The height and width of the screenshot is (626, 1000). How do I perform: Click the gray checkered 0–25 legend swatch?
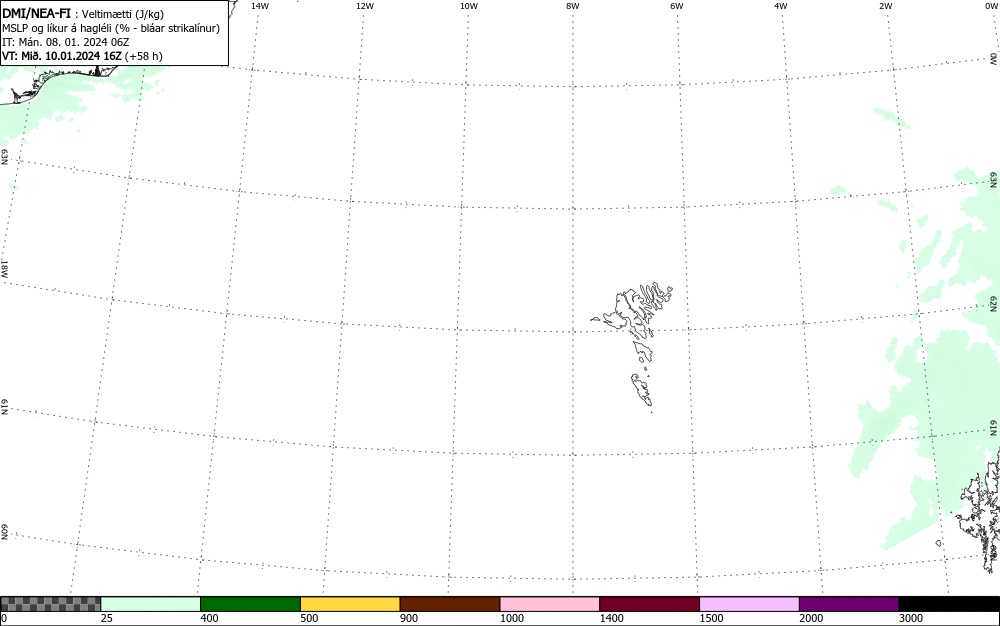tap(50, 604)
